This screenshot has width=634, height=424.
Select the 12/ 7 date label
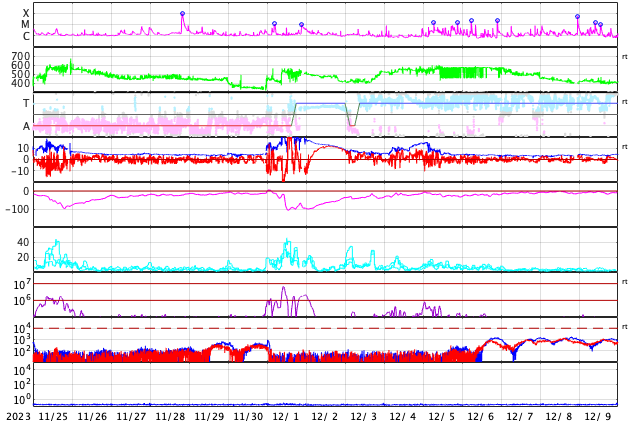[520, 417]
